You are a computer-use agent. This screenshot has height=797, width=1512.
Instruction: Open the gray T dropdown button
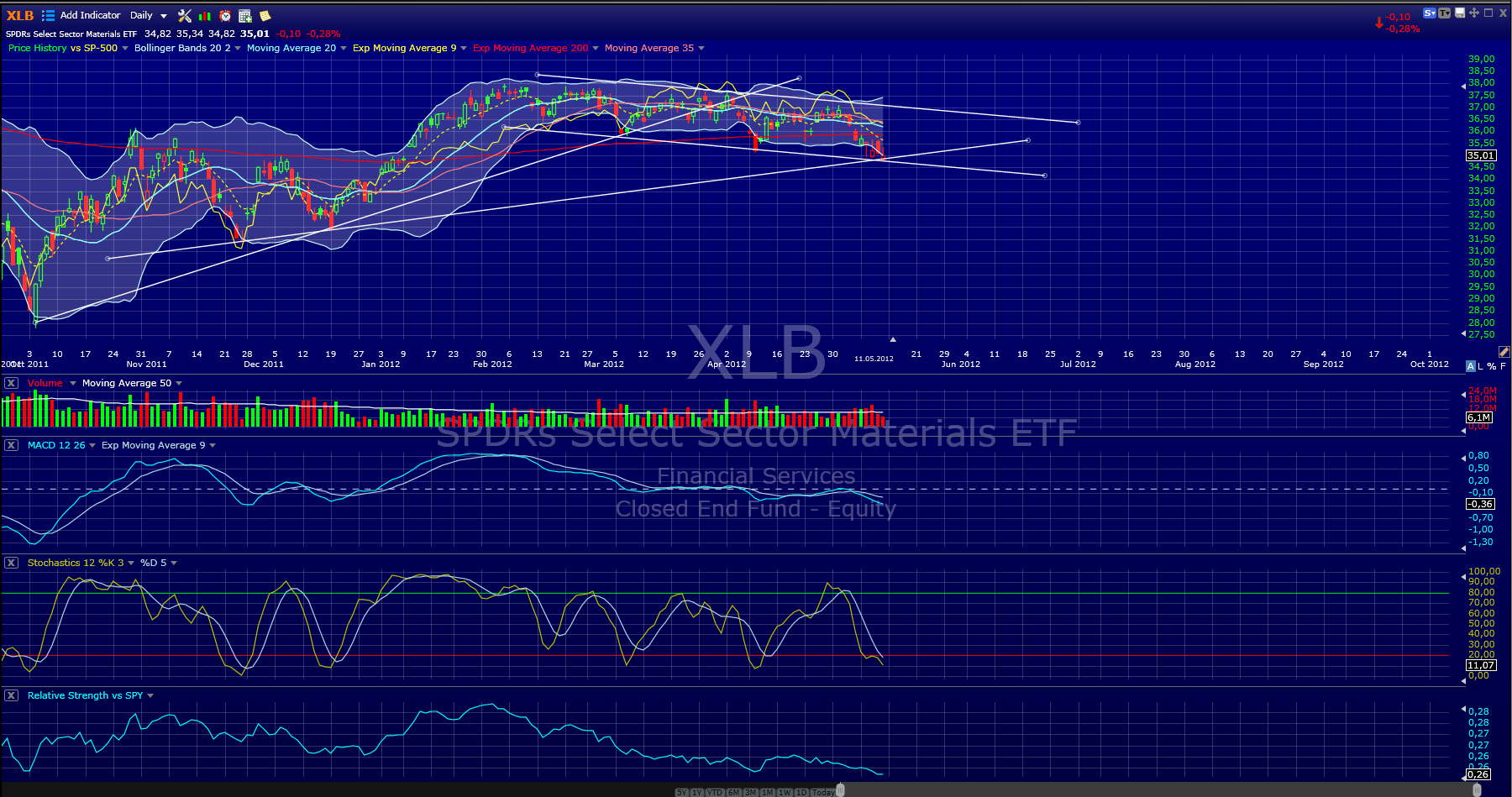[1445, 13]
